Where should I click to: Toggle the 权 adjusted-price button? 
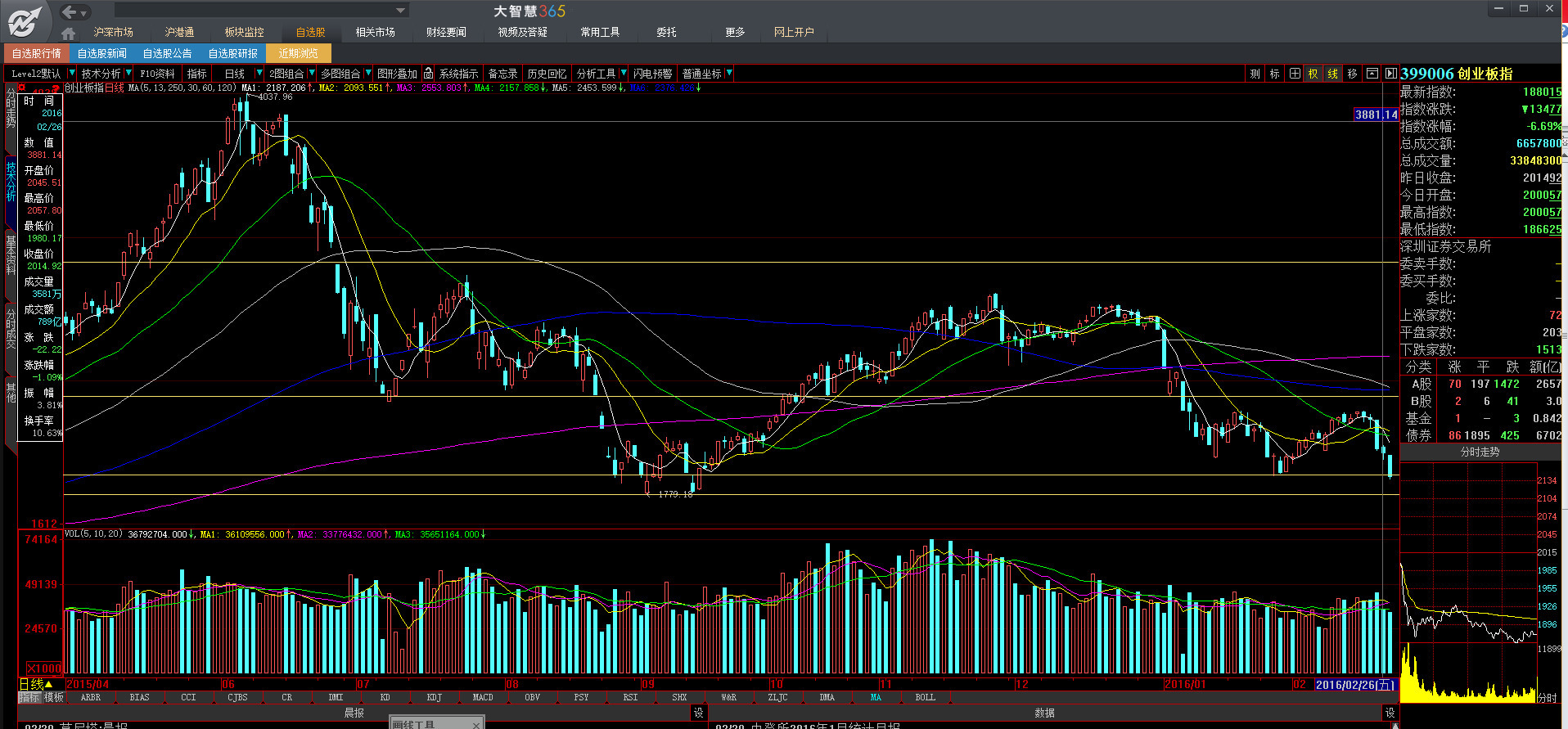1313,74
